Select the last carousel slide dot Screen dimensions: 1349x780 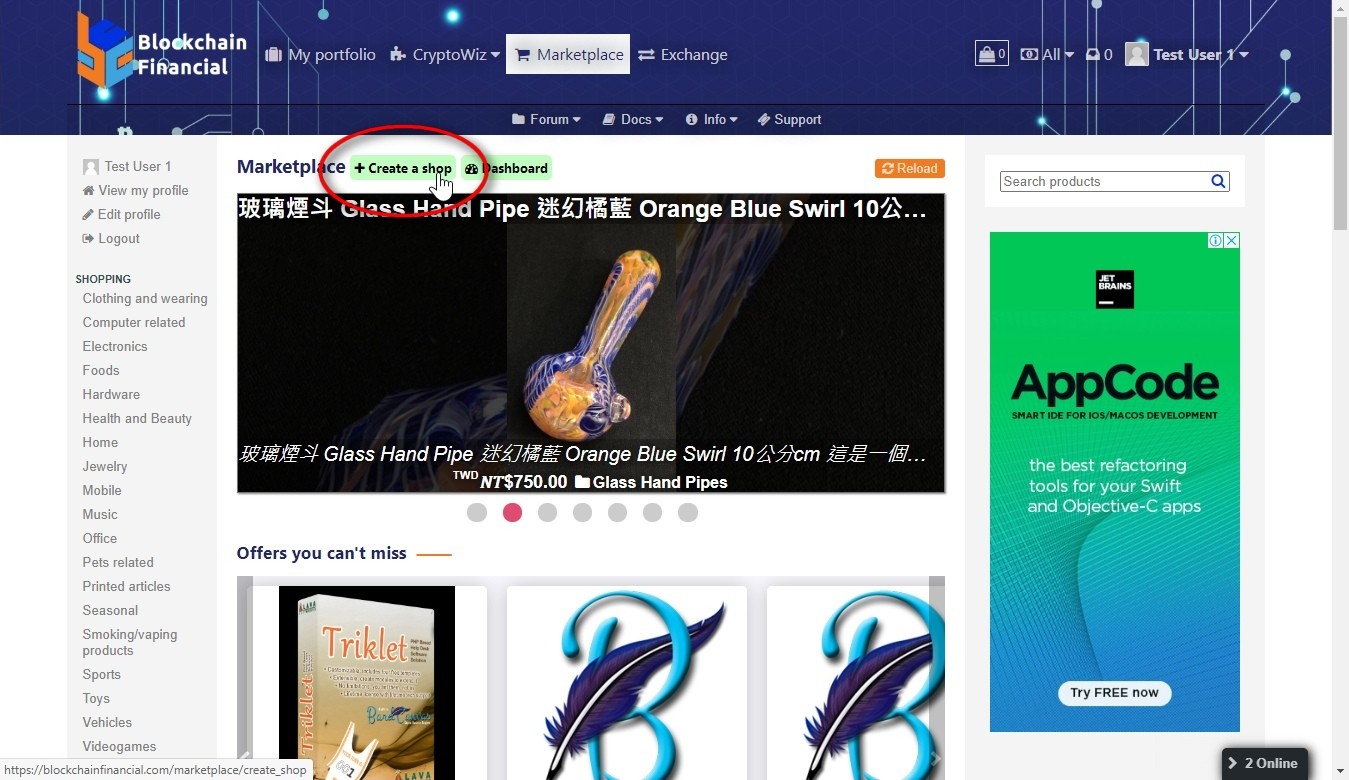pos(688,512)
